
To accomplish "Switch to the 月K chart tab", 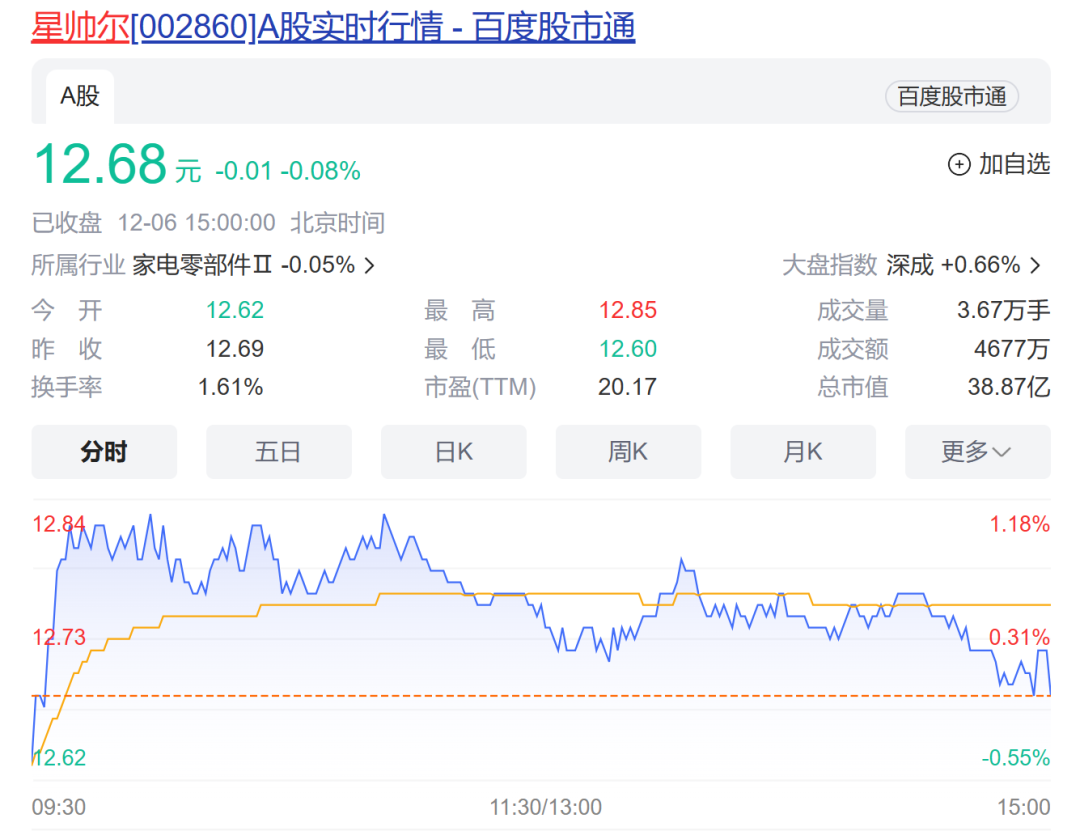I will (x=803, y=452).
